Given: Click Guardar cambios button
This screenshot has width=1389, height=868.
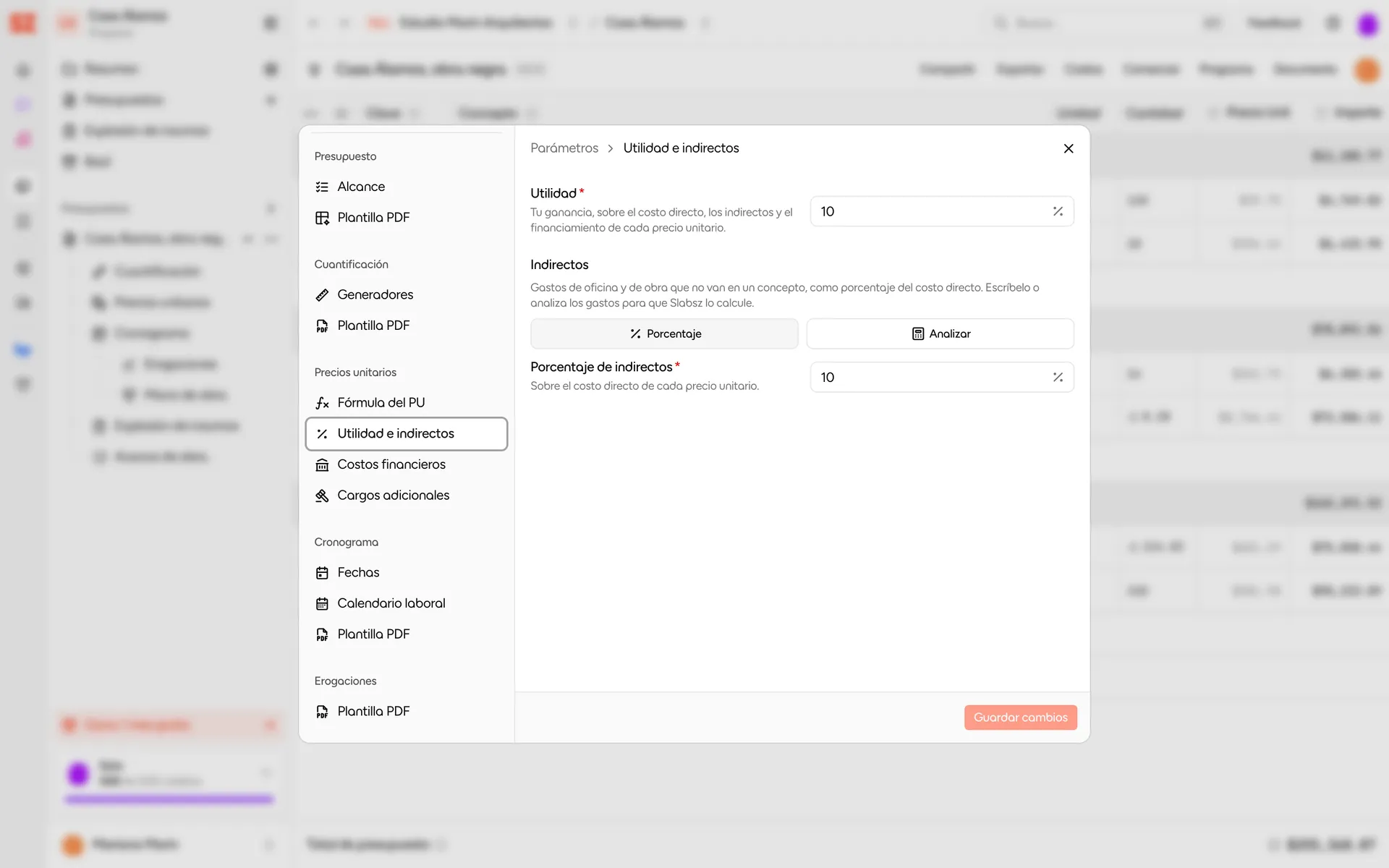Looking at the screenshot, I should click(x=1020, y=718).
